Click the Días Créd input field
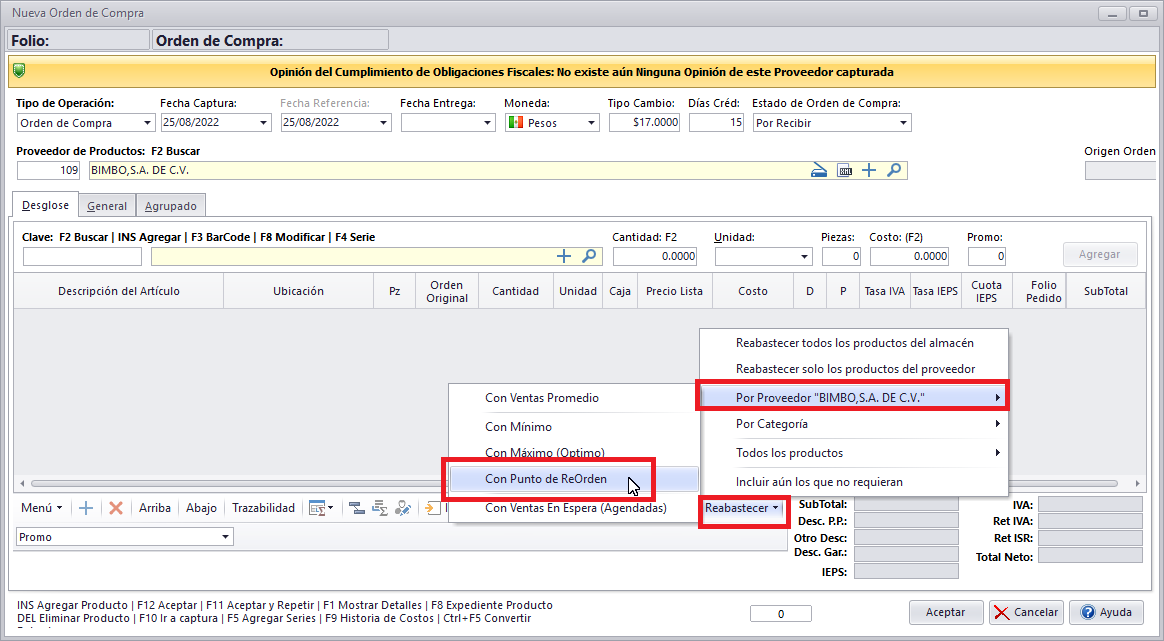The height and width of the screenshot is (641, 1164). pos(716,123)
